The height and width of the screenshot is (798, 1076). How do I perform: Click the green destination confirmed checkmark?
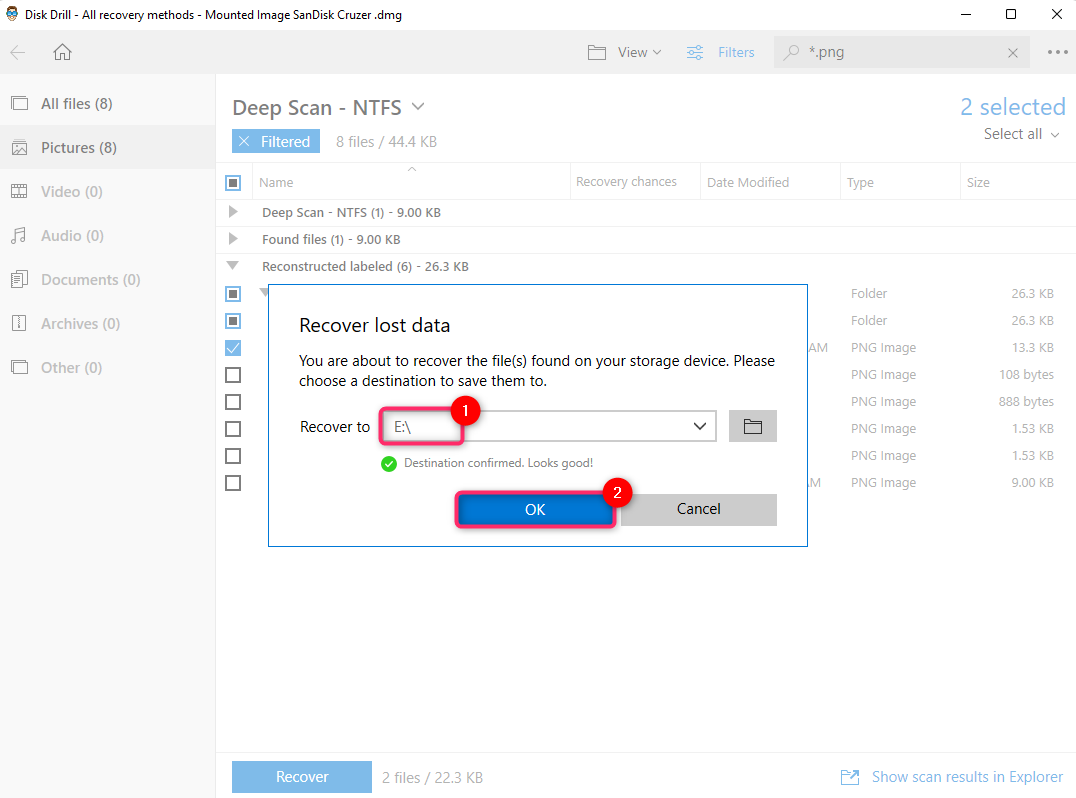[x=389, y=464]
